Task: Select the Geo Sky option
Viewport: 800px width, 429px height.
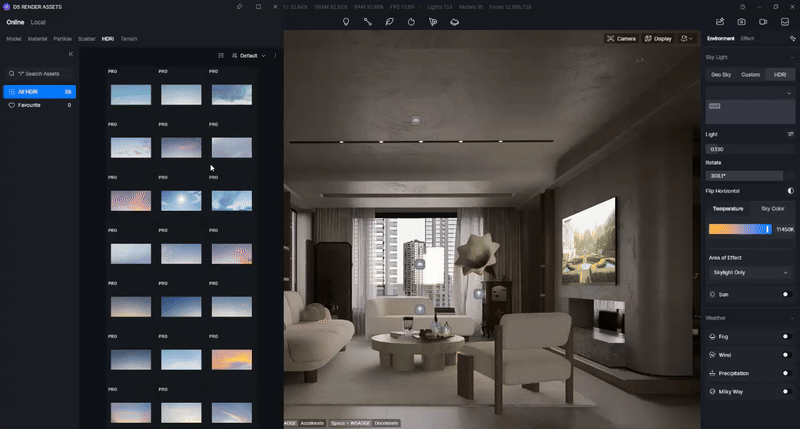Action: point(721,74)
